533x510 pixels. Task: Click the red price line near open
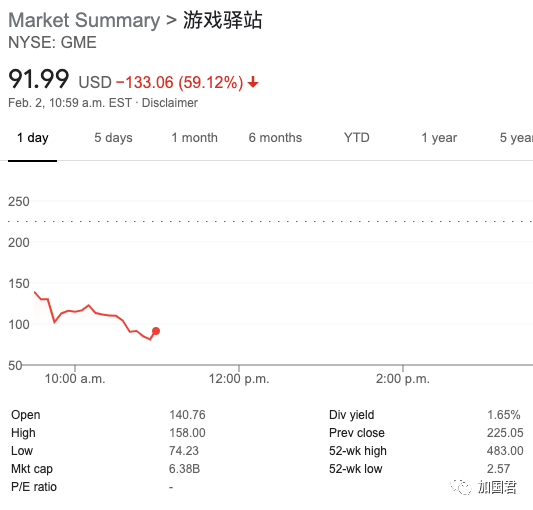(44, 299)
